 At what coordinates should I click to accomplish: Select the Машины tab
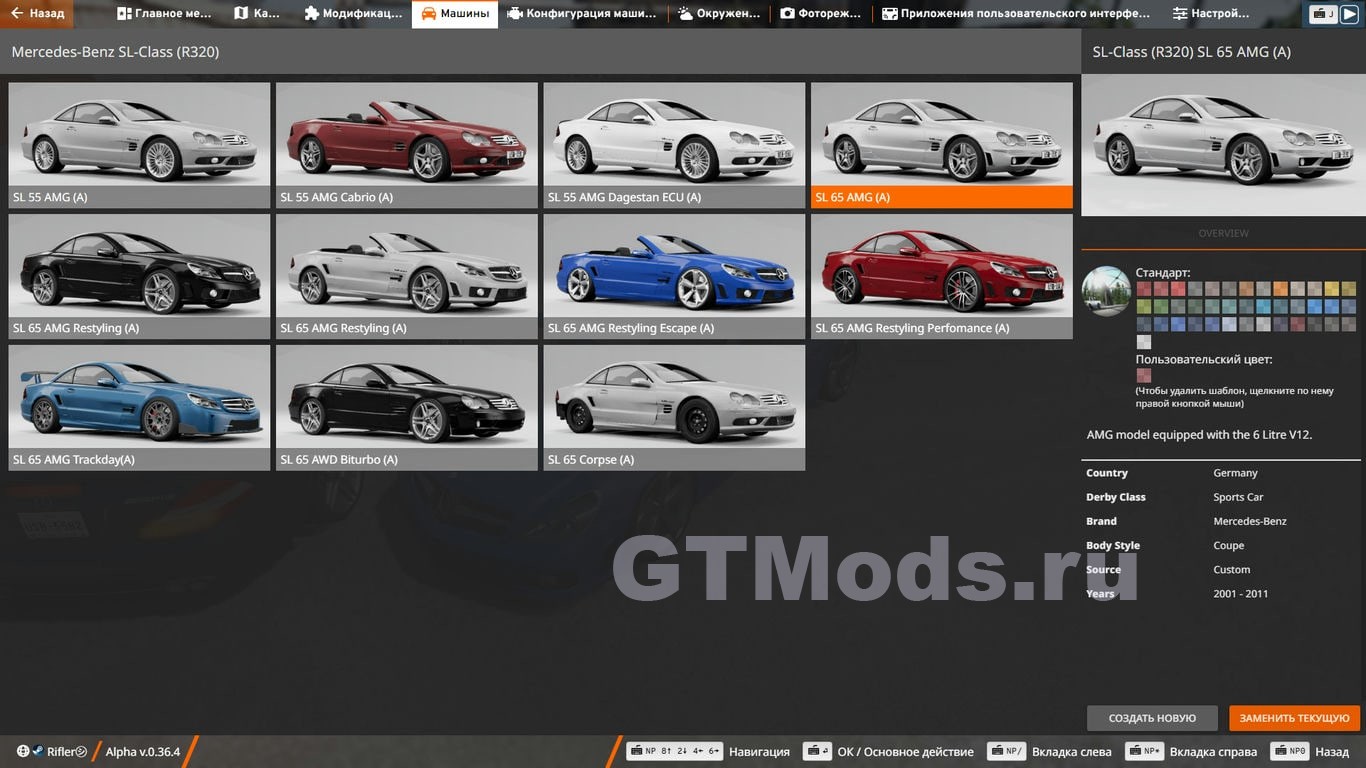point(455,14)
